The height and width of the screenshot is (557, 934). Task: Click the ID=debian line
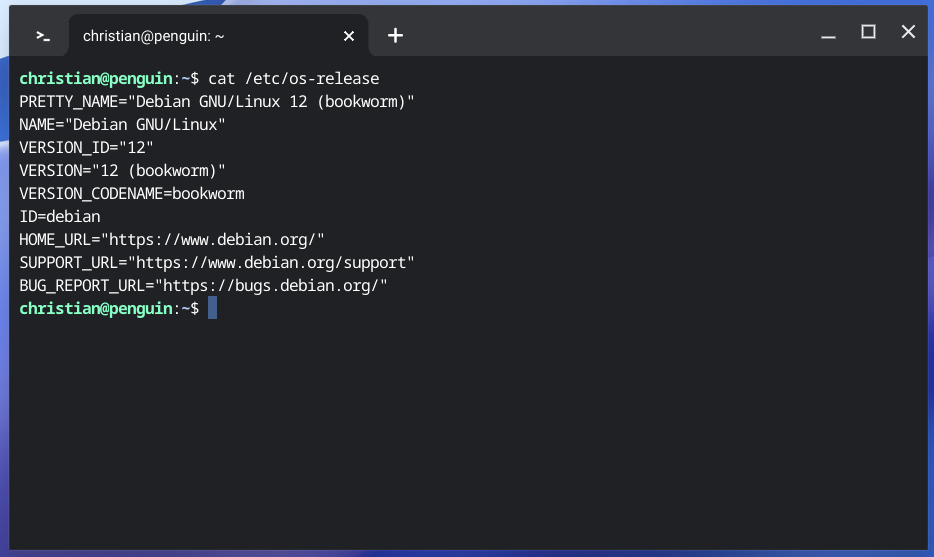coord(60,217)
